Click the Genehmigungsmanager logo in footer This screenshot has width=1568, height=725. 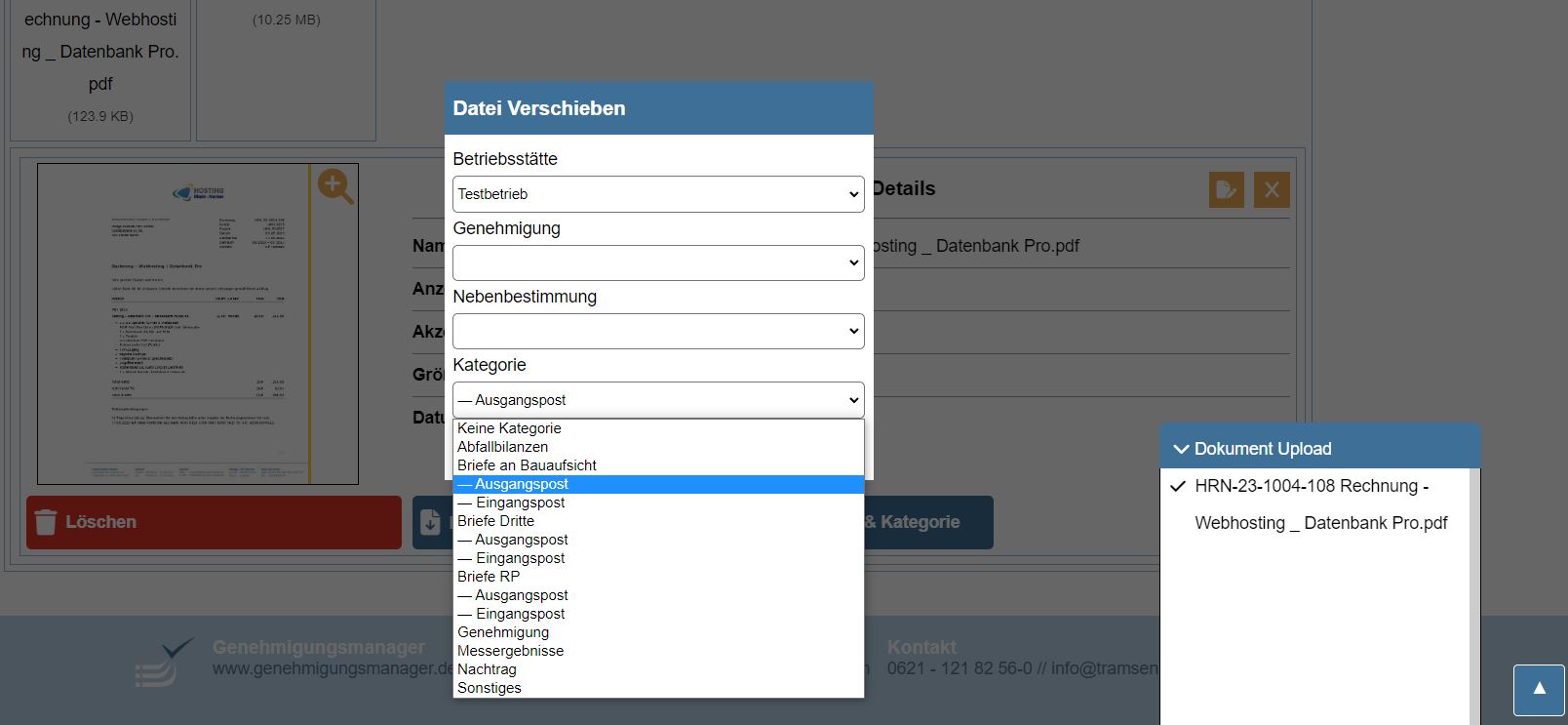point(163,662)
